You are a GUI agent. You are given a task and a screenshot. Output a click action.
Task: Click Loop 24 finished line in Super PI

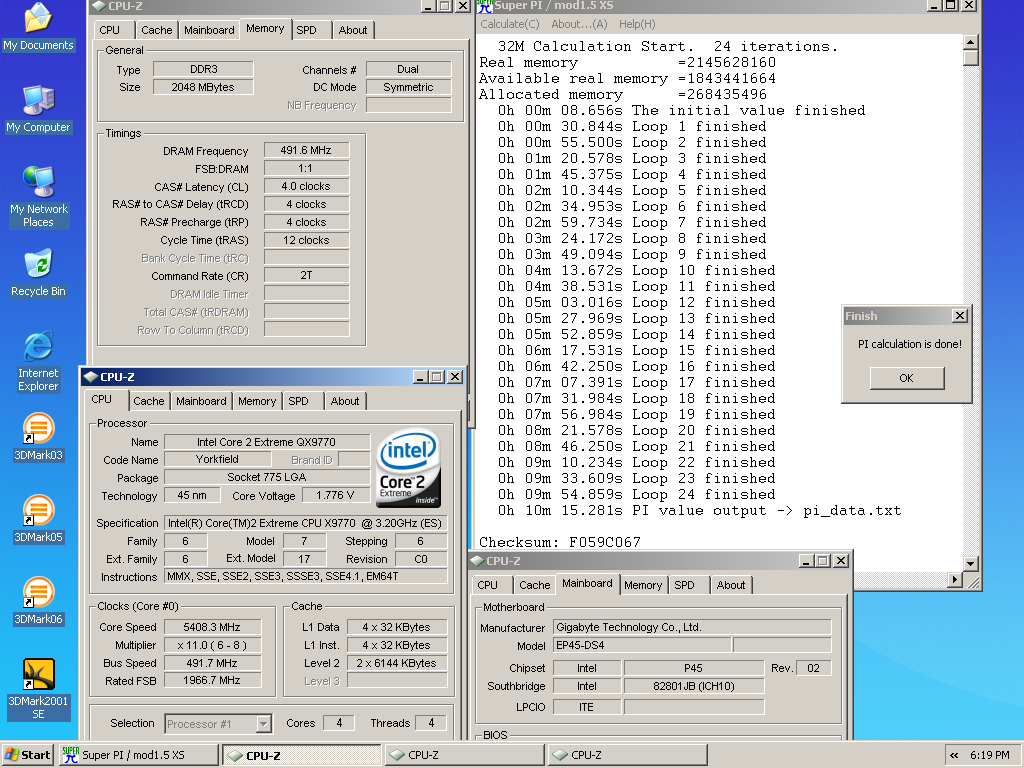(x=637, y=494)
